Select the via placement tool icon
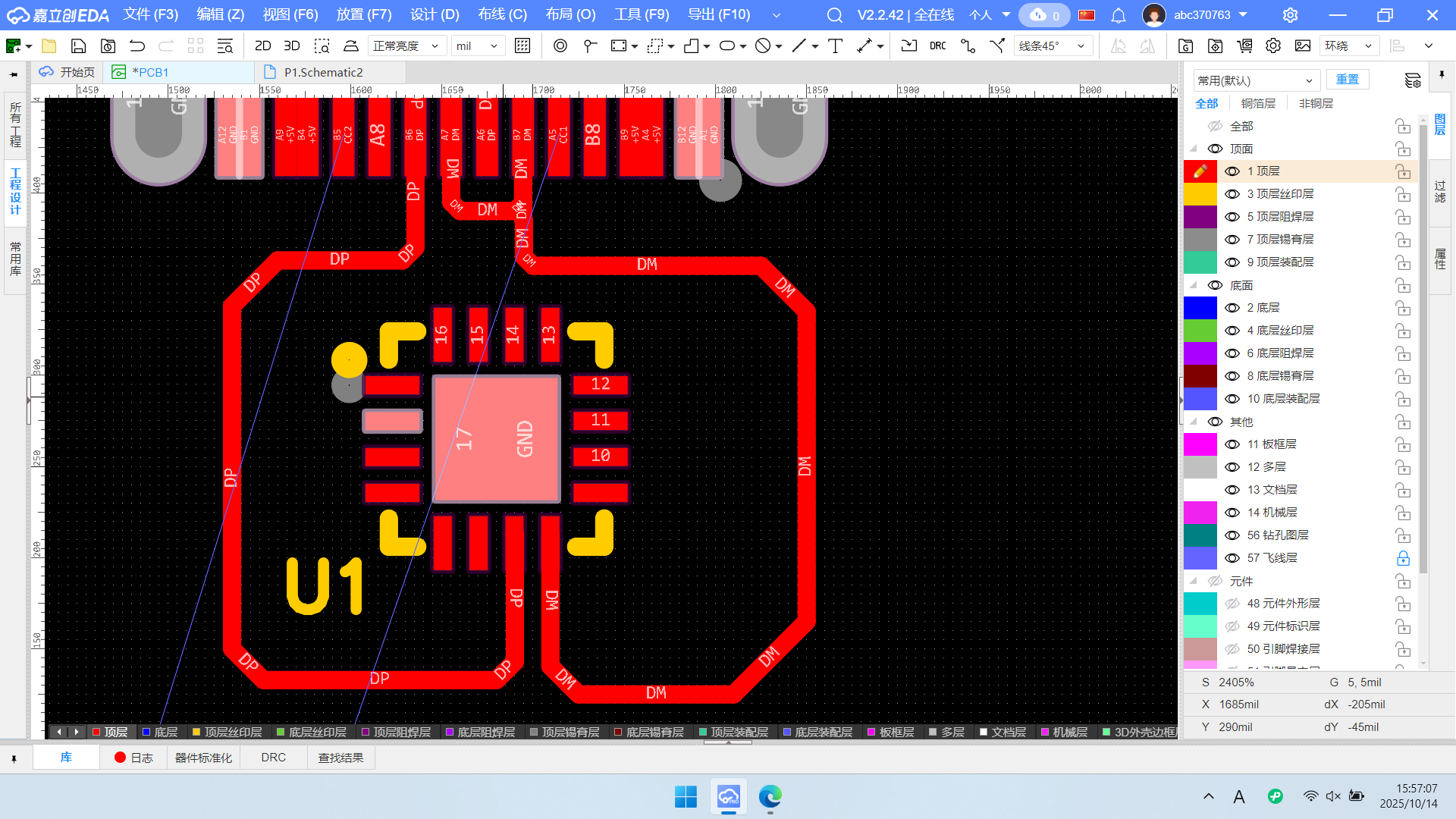The height and width of the screenshot is (819, 1456). (x=560, y=46)
